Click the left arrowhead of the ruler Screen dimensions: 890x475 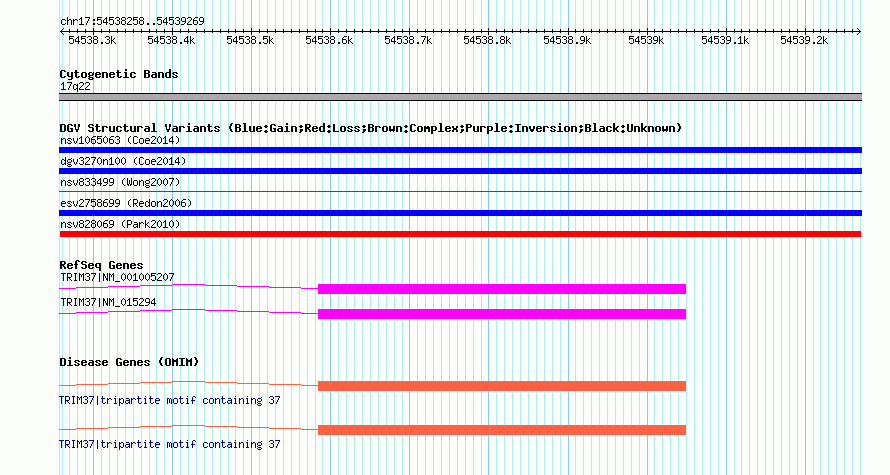(x=62, y=32)
